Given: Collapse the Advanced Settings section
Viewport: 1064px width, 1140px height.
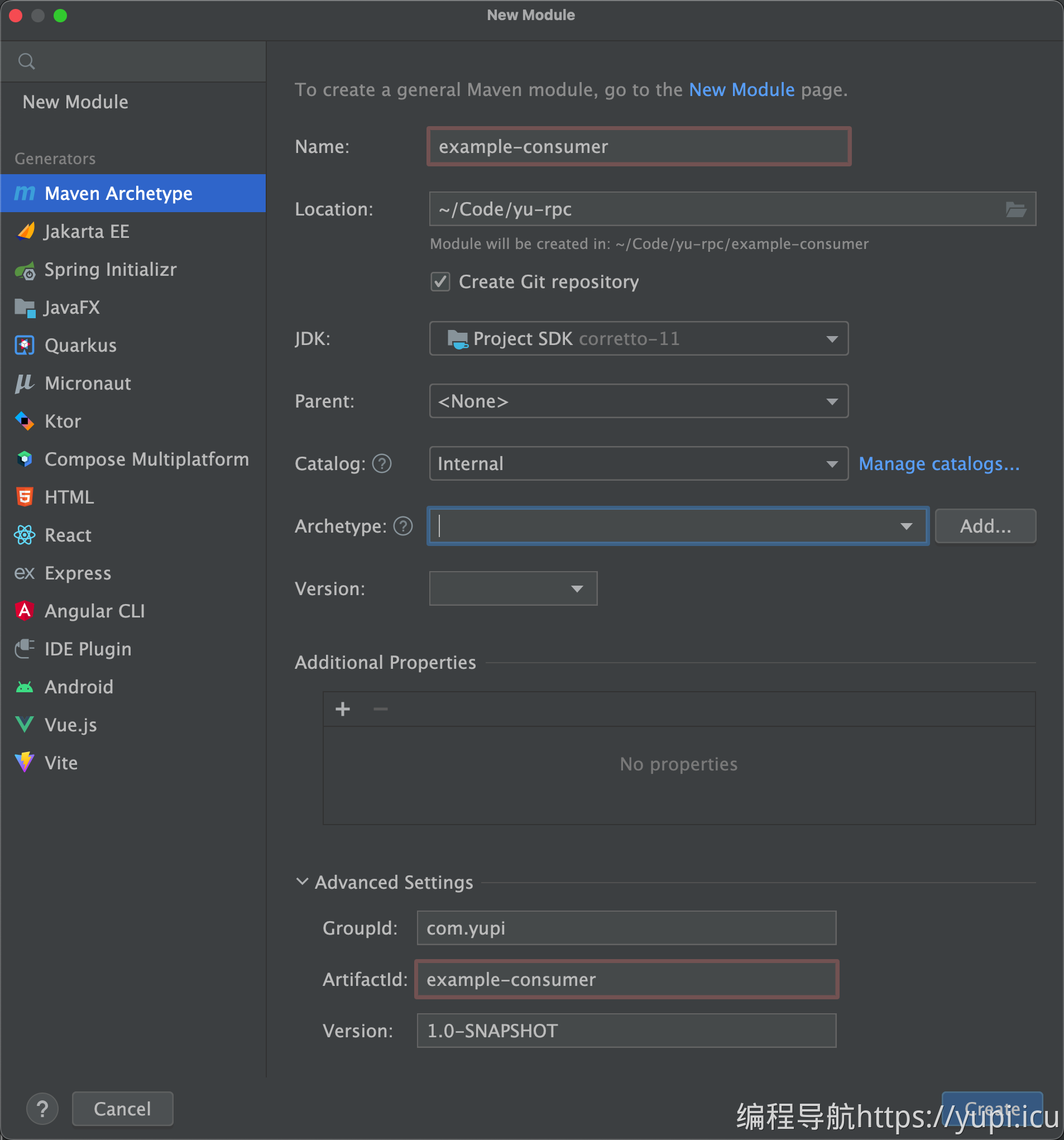Looking at the screenshot, I should [x=302, y=882].
